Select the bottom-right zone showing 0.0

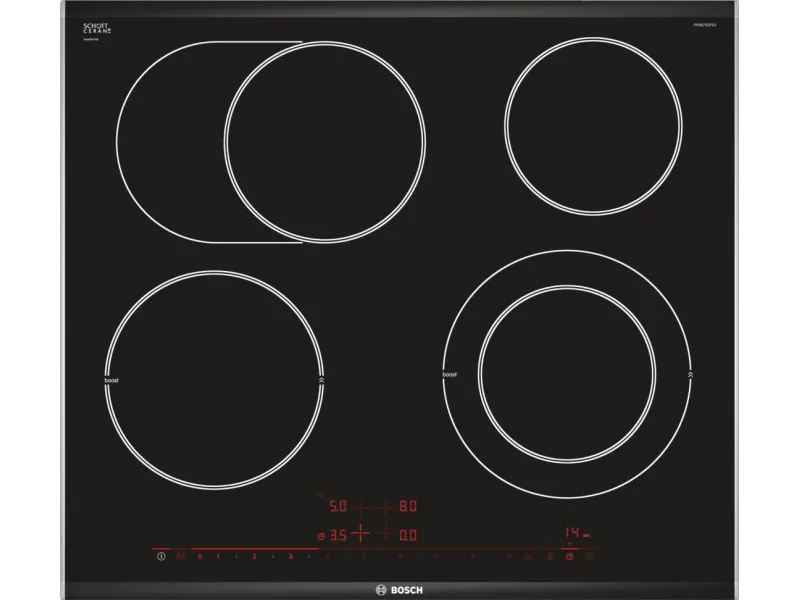point(407,536)
